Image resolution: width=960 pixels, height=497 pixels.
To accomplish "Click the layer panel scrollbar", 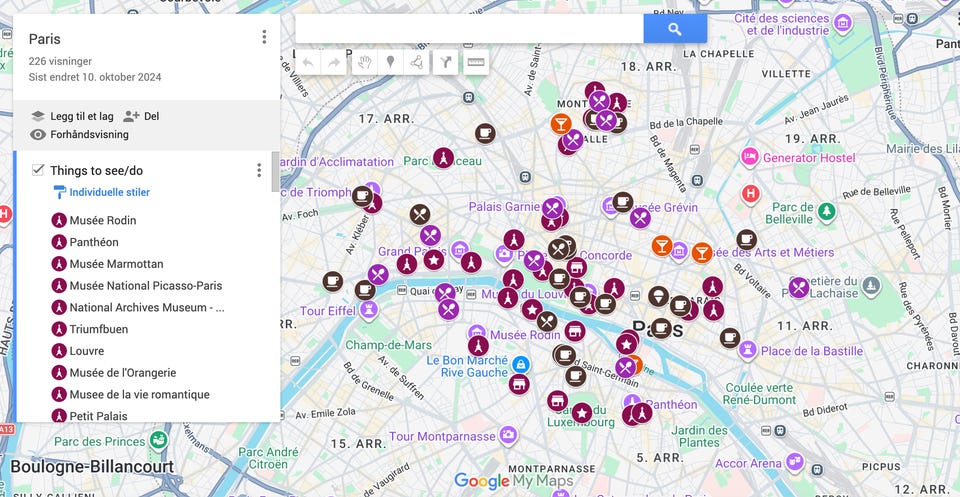I will [x=276, y=173].
